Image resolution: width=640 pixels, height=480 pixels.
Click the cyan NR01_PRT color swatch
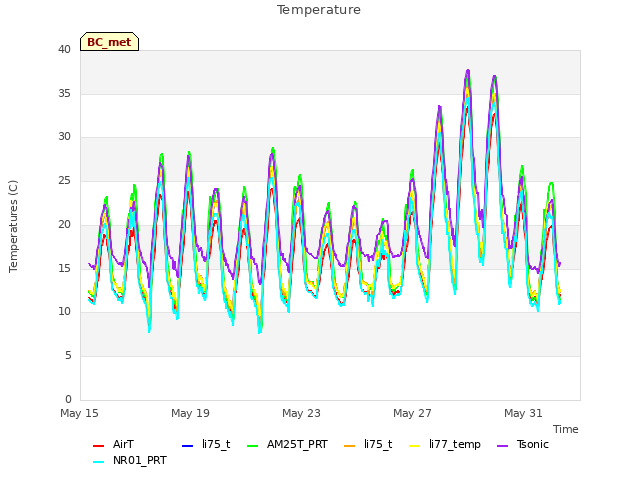click(98, 462)
